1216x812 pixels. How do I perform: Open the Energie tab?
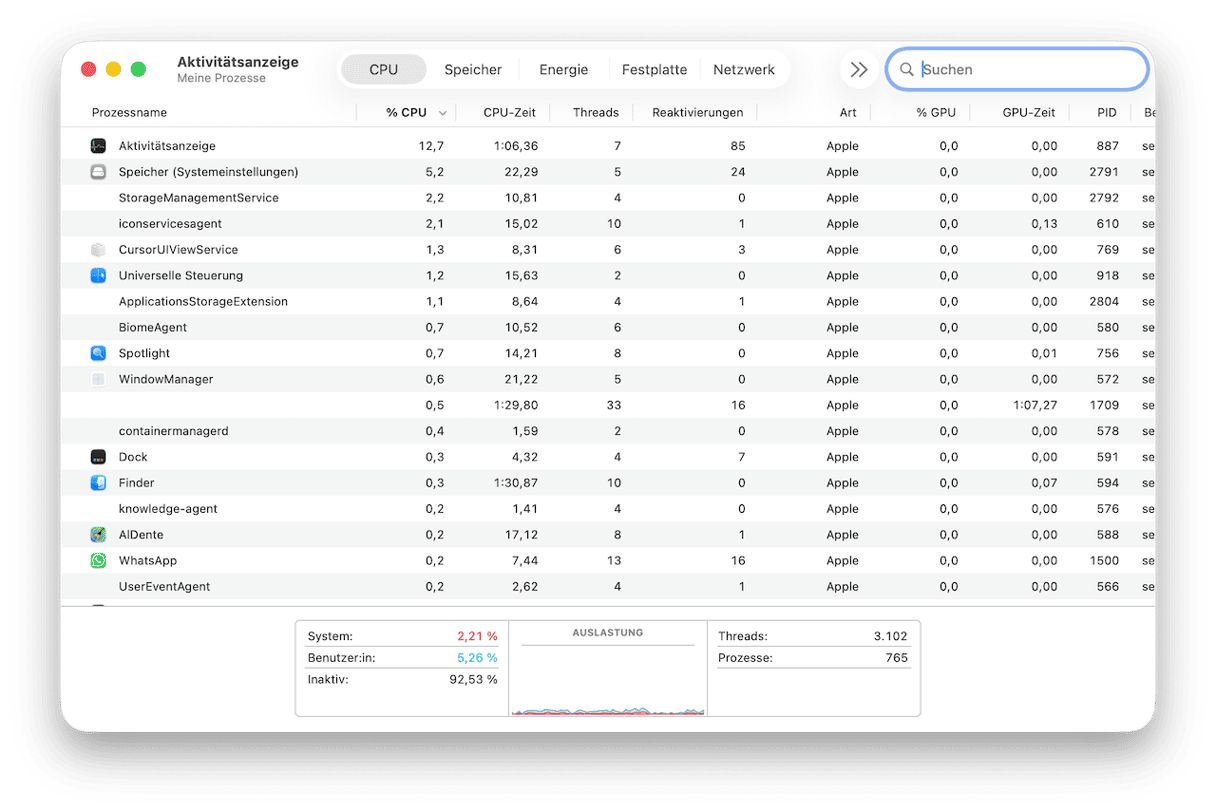563,70
